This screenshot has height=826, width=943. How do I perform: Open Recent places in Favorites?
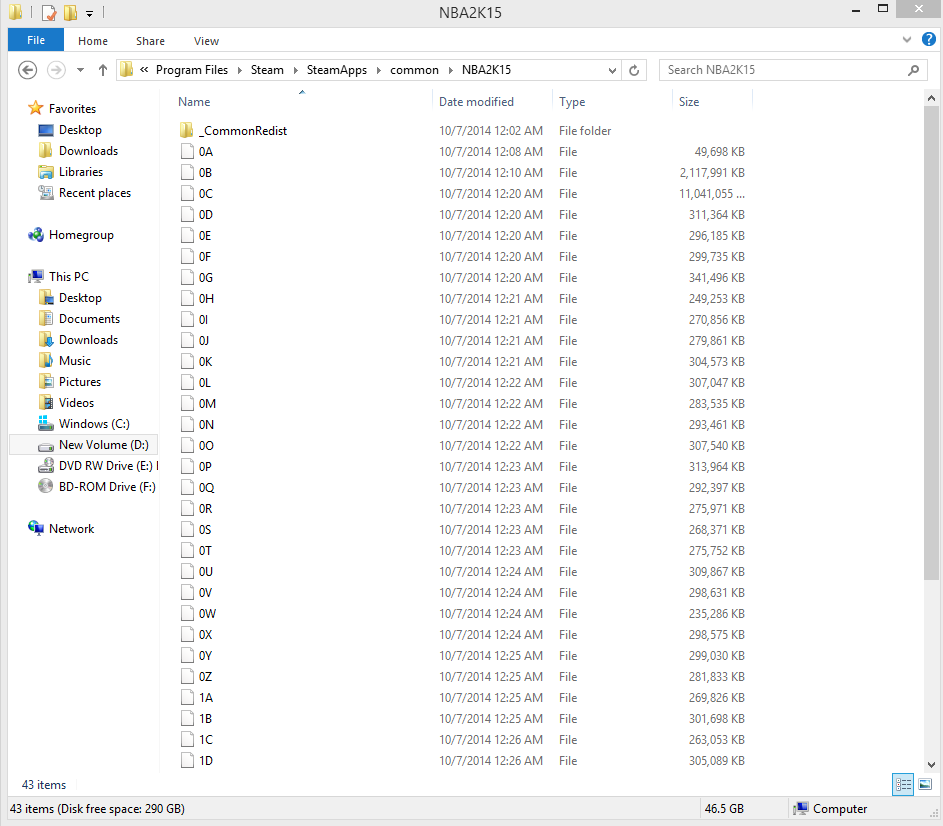pos(94,193)
